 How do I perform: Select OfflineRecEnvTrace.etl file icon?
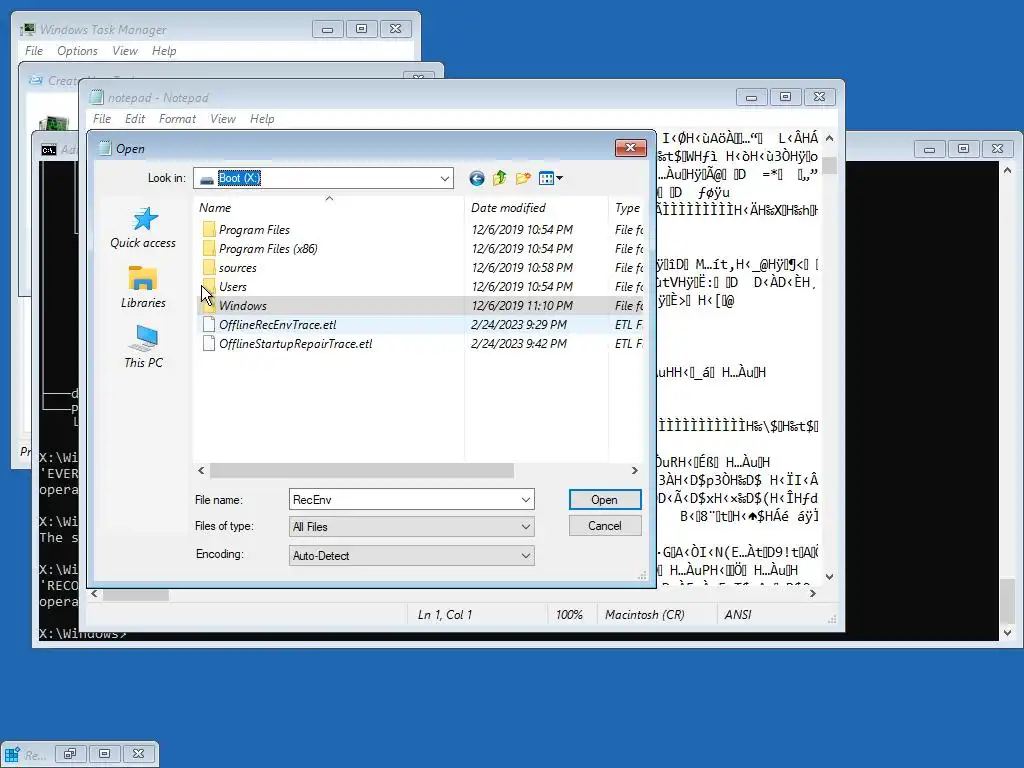(x=208, y=325)
